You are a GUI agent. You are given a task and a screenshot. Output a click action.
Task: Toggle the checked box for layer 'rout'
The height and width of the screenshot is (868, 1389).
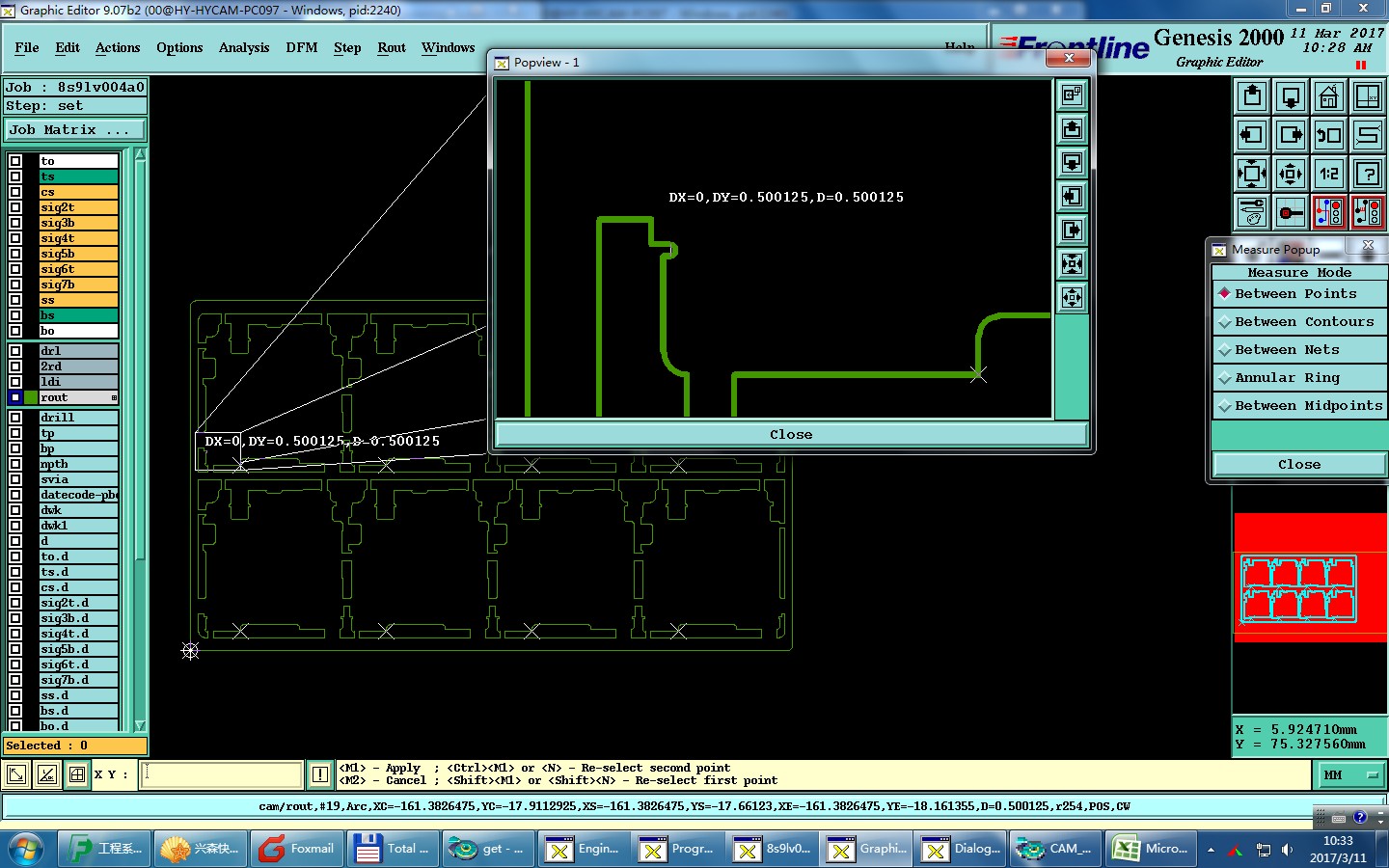point(15,397)
